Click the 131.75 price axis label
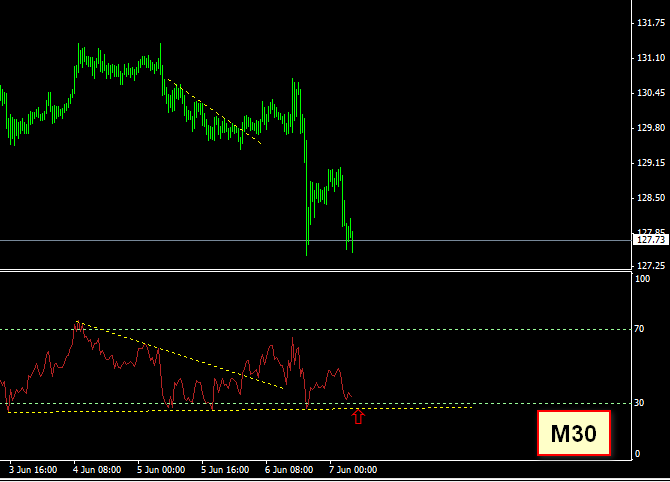This screenshot has height=482, width=670. (651, 23)
